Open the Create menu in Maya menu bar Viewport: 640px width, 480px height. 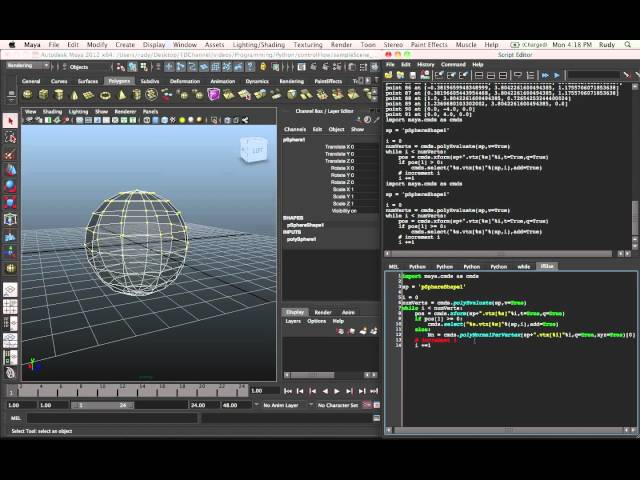tap(125, 44)
